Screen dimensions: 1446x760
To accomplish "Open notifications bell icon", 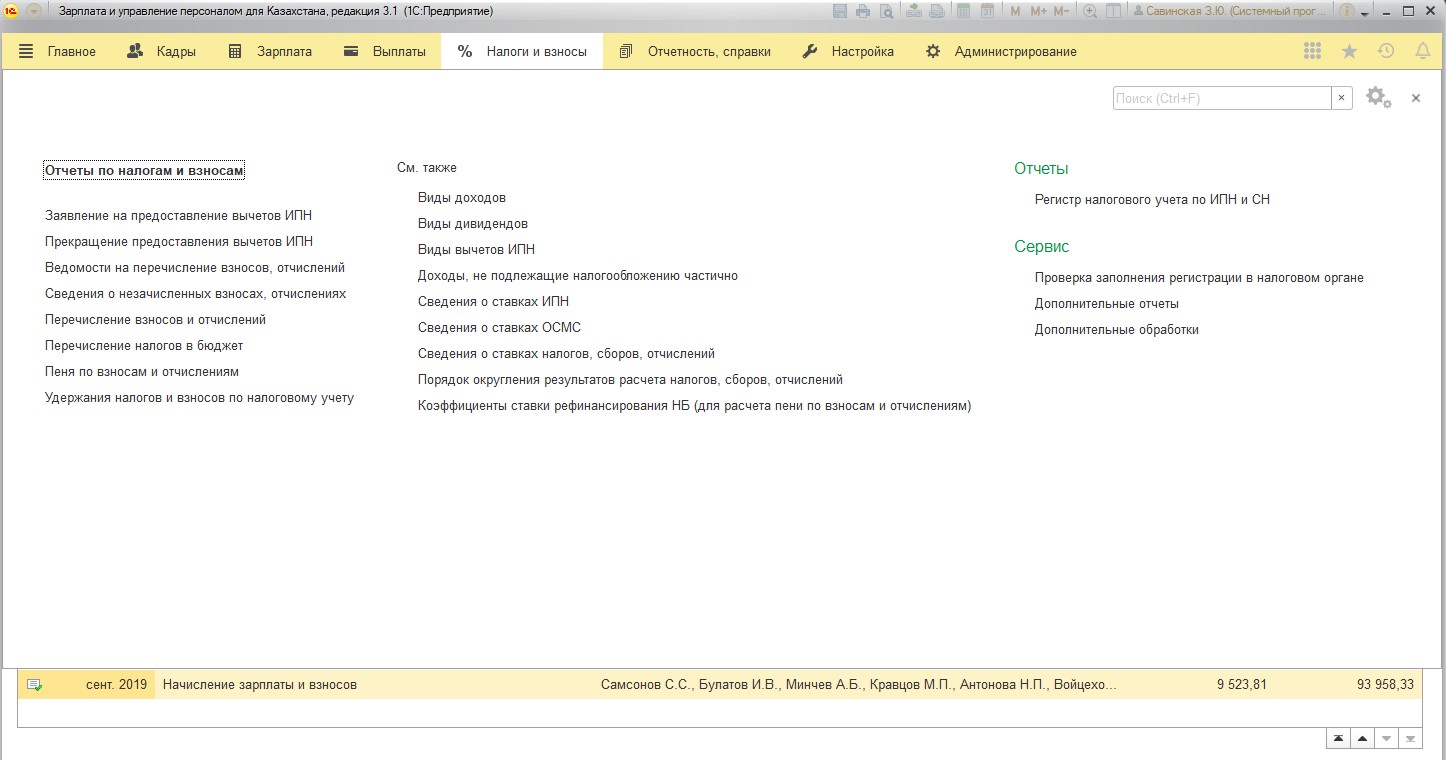I will [1422, 51].
